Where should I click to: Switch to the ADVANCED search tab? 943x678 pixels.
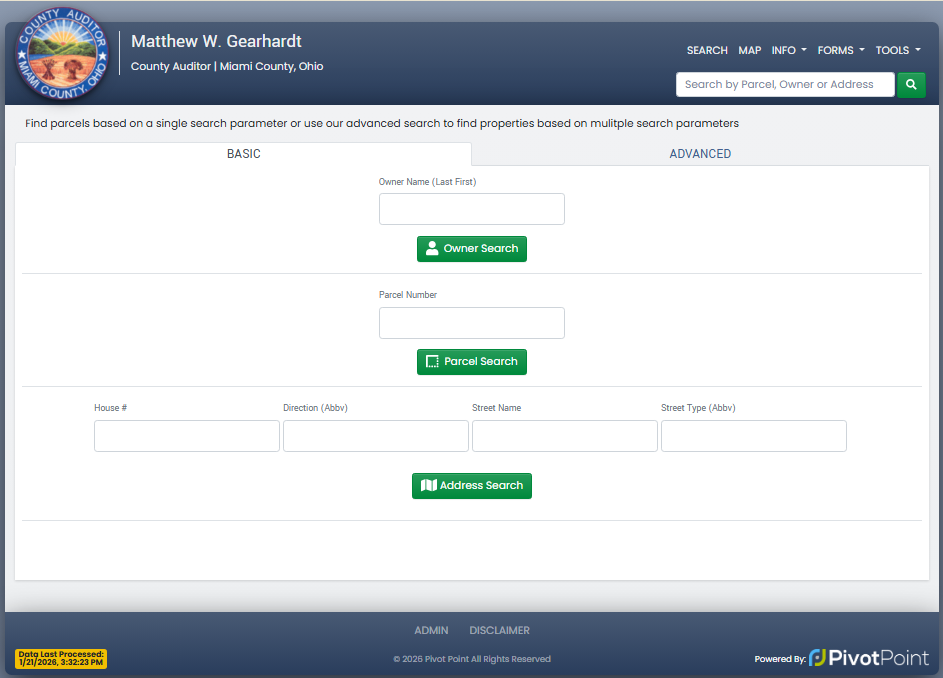pyautogui.click(x=700, y=154)
